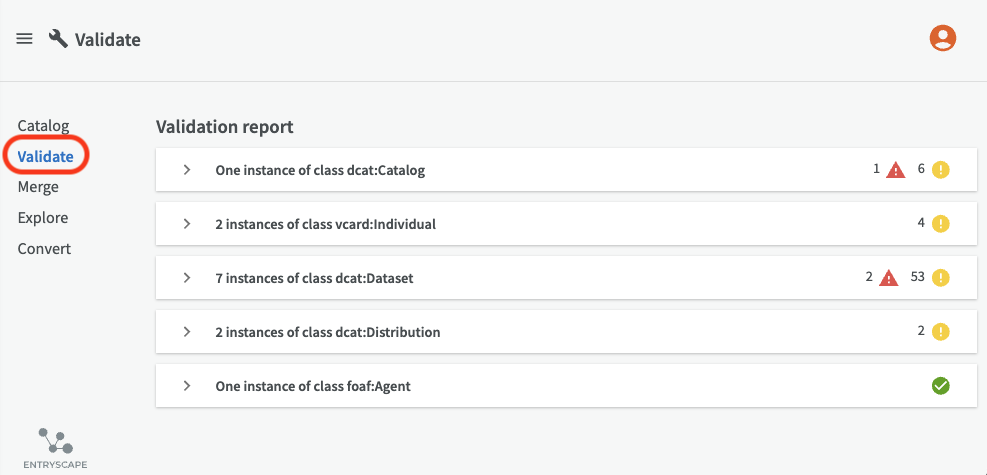Image resolution: width=987 pixels, height=475 pixels.
Task: Expand the dcat:Dataset row chevron
Action: tap(186, 278)
